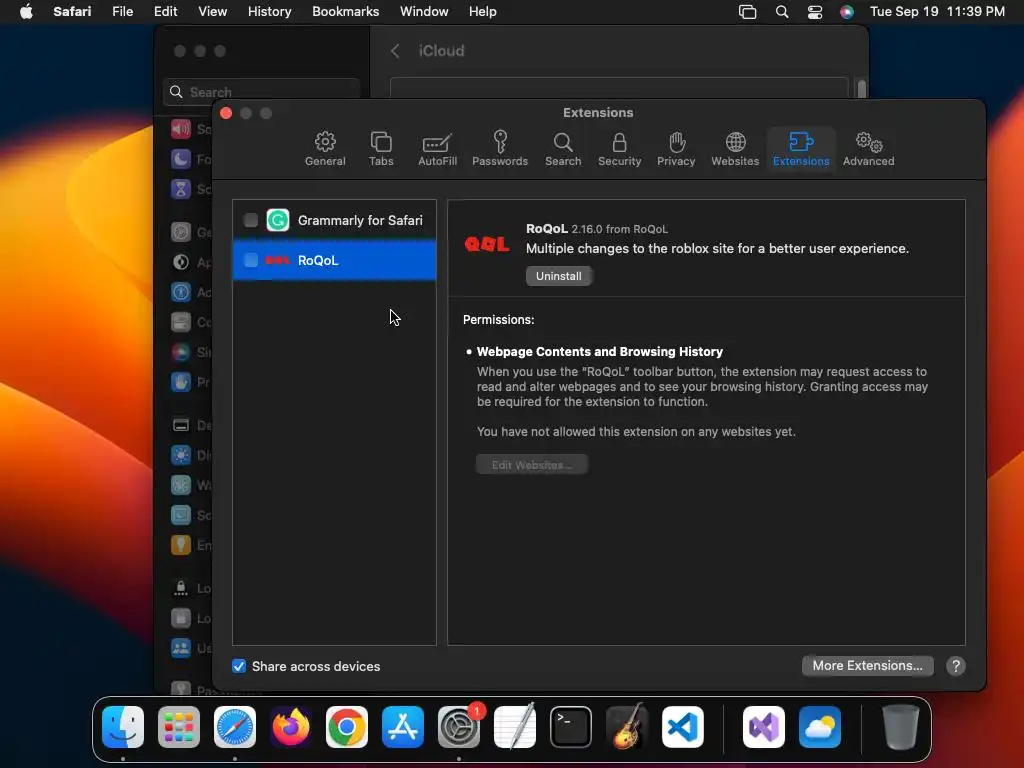This screenshot has height=768, width=1024.
Task: Open GarageBand from the Dock
Action: (x=627, y=727)
